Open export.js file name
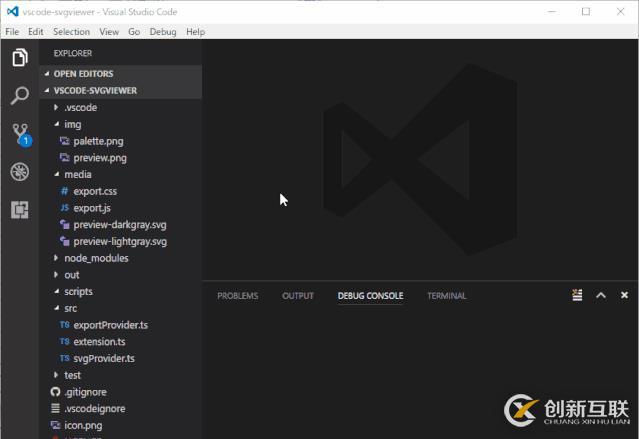The height and width of the screenshot is (439, 639). pos(92,208)
